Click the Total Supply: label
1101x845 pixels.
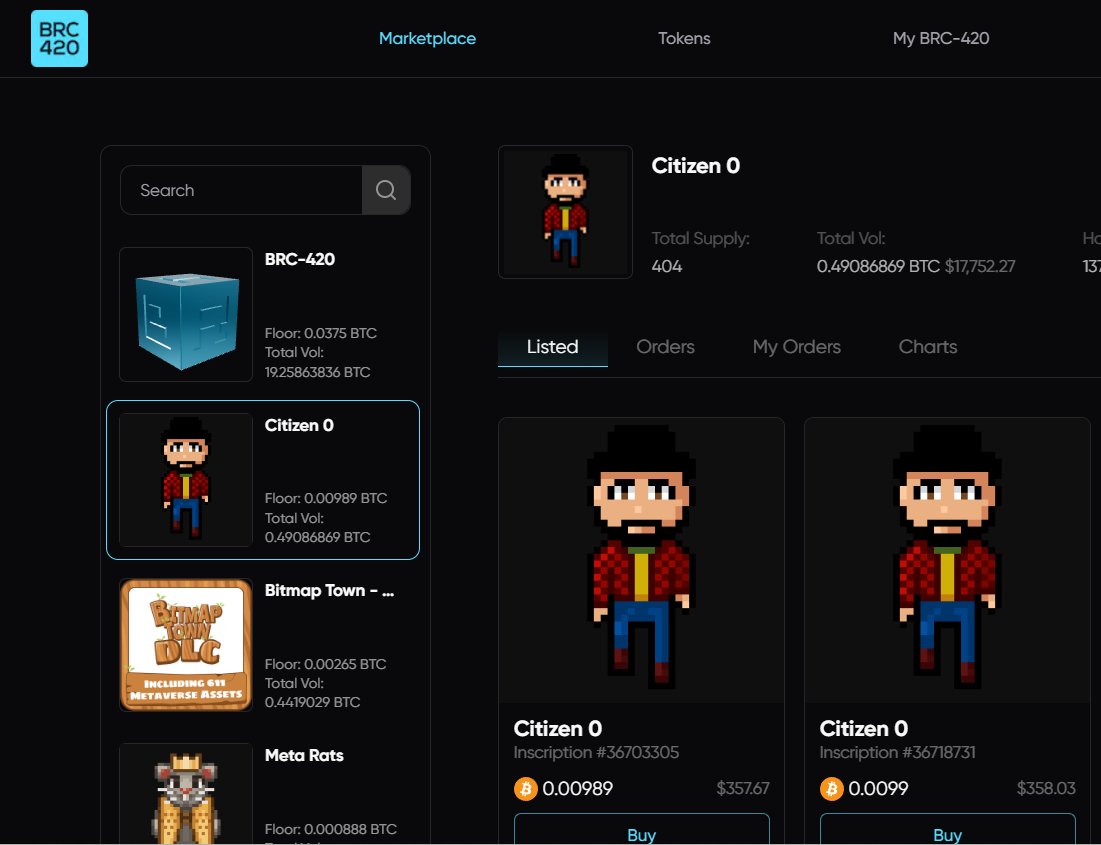pyautogui.click(x=701, y=239)
